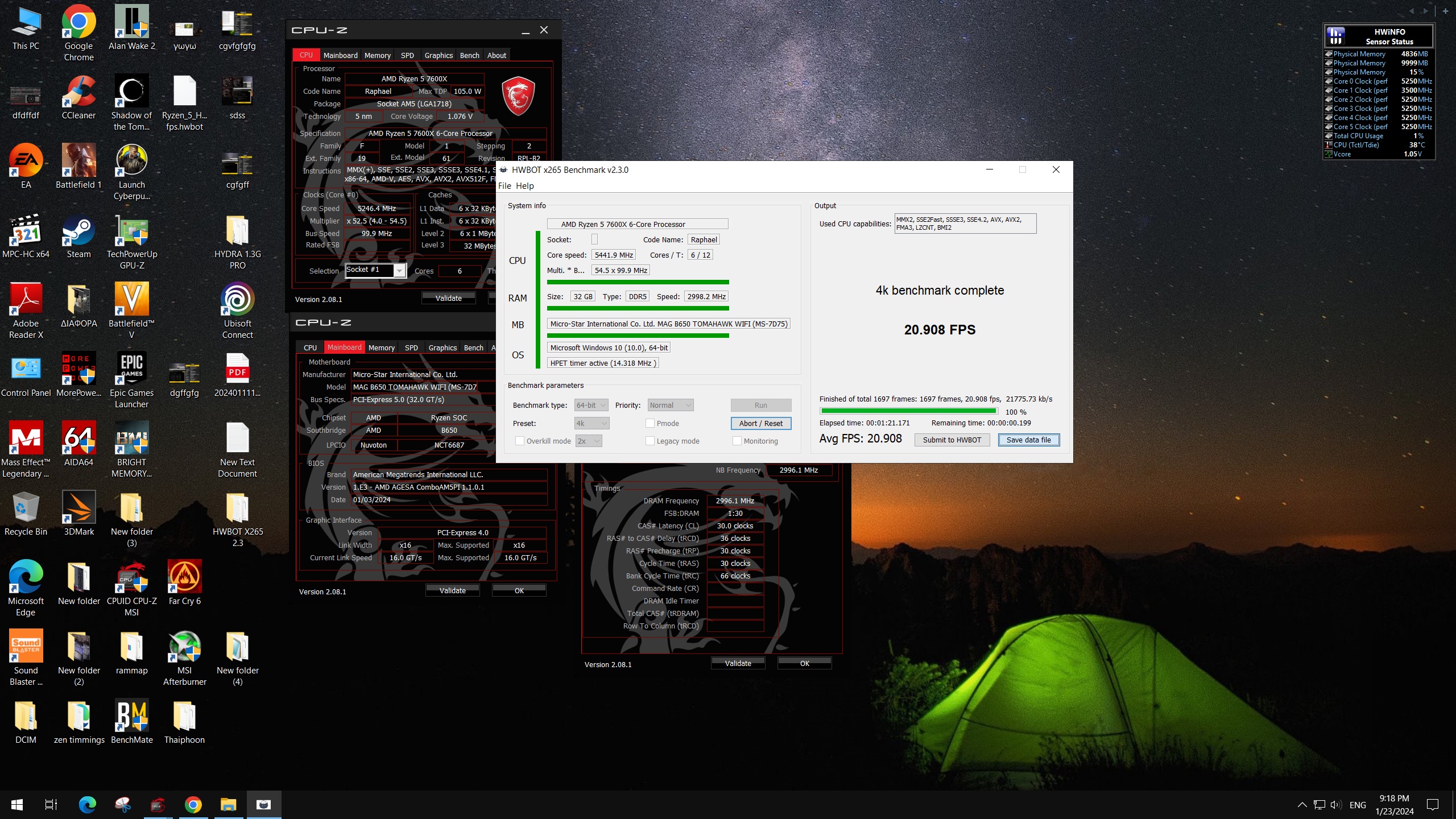Open the MSI Afterburner desktop shortcut

(184, 657)
